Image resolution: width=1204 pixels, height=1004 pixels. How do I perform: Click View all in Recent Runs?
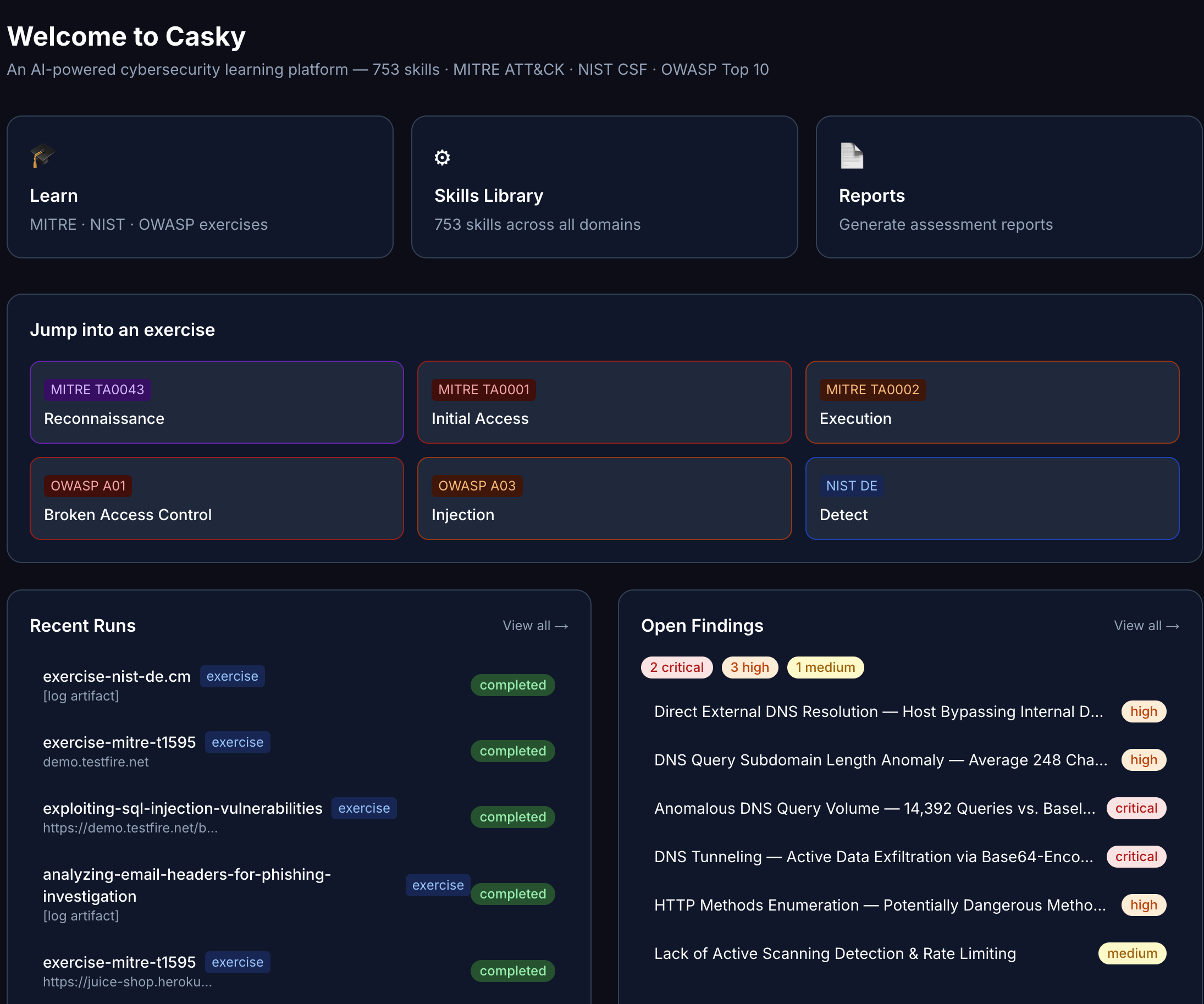(535, 626)
